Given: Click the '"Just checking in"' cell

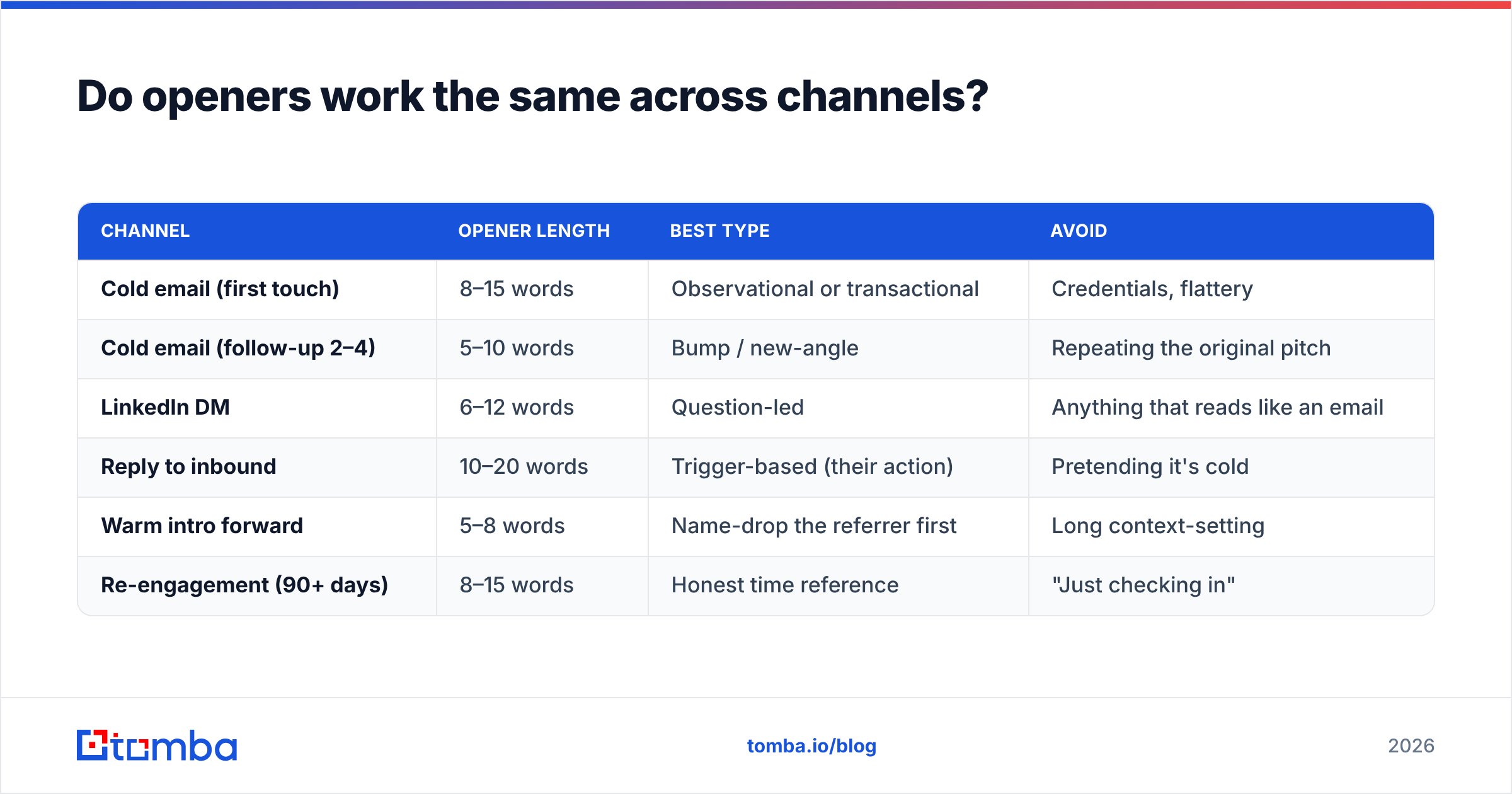Looking at the screenshot, I should pyautogui.click(x=1143, y=585).
